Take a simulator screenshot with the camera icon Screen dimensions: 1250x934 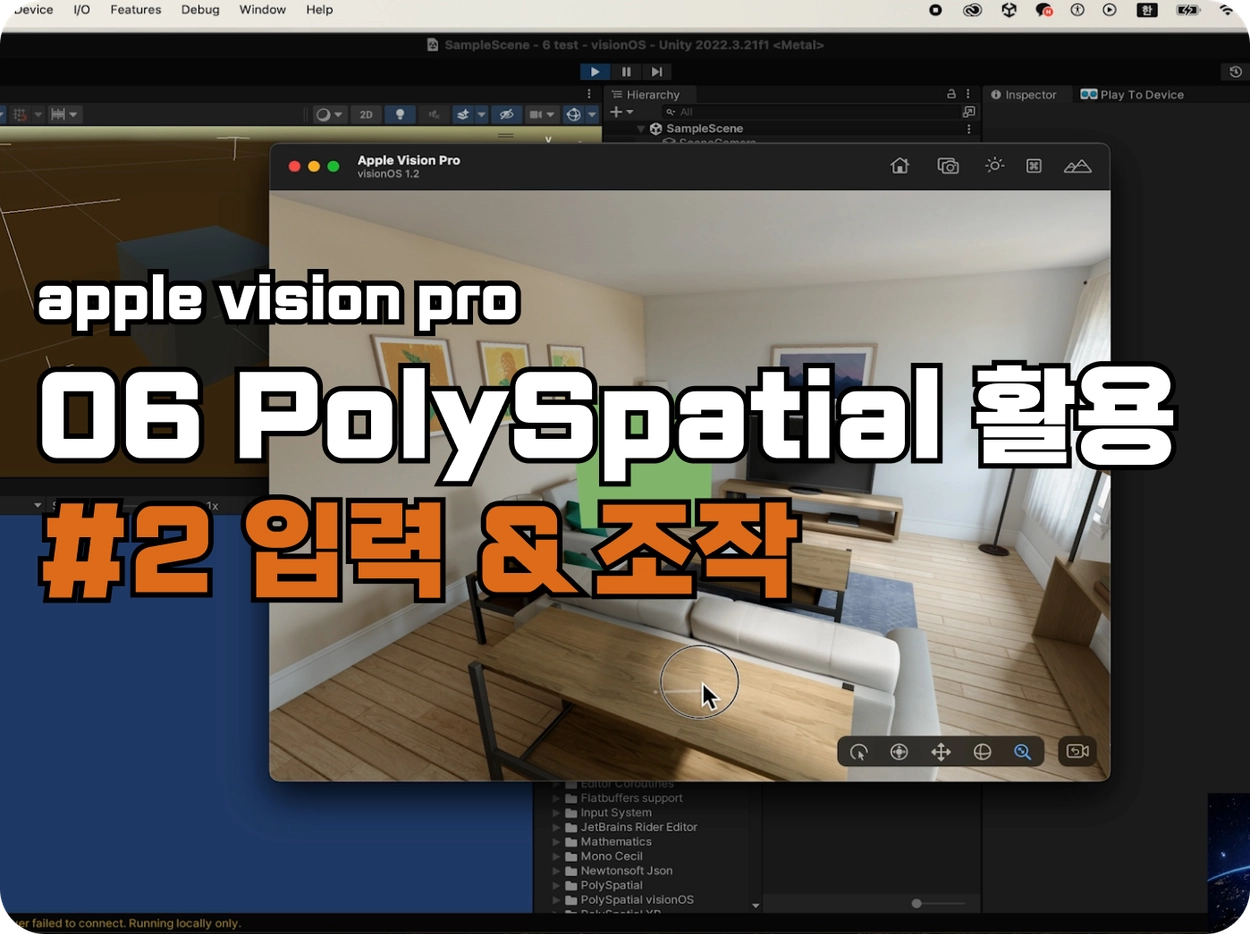click(x=947, y=166)
